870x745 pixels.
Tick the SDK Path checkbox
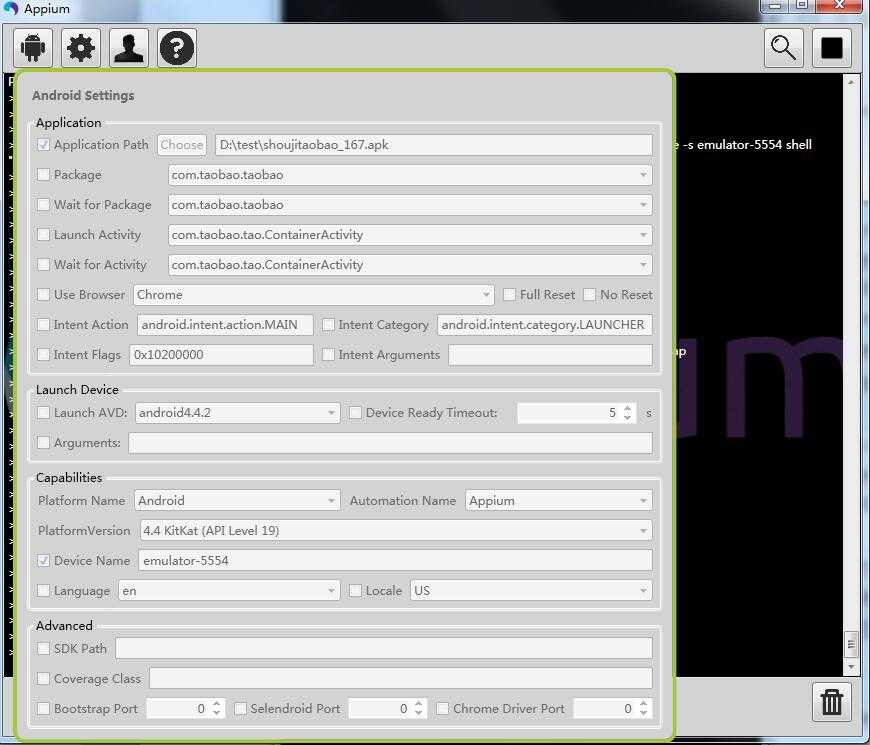coord(43,648)
